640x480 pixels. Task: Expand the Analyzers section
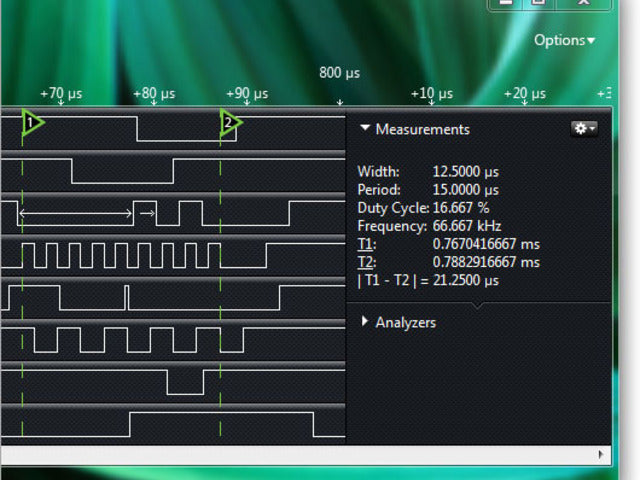(x=365, y=322)
